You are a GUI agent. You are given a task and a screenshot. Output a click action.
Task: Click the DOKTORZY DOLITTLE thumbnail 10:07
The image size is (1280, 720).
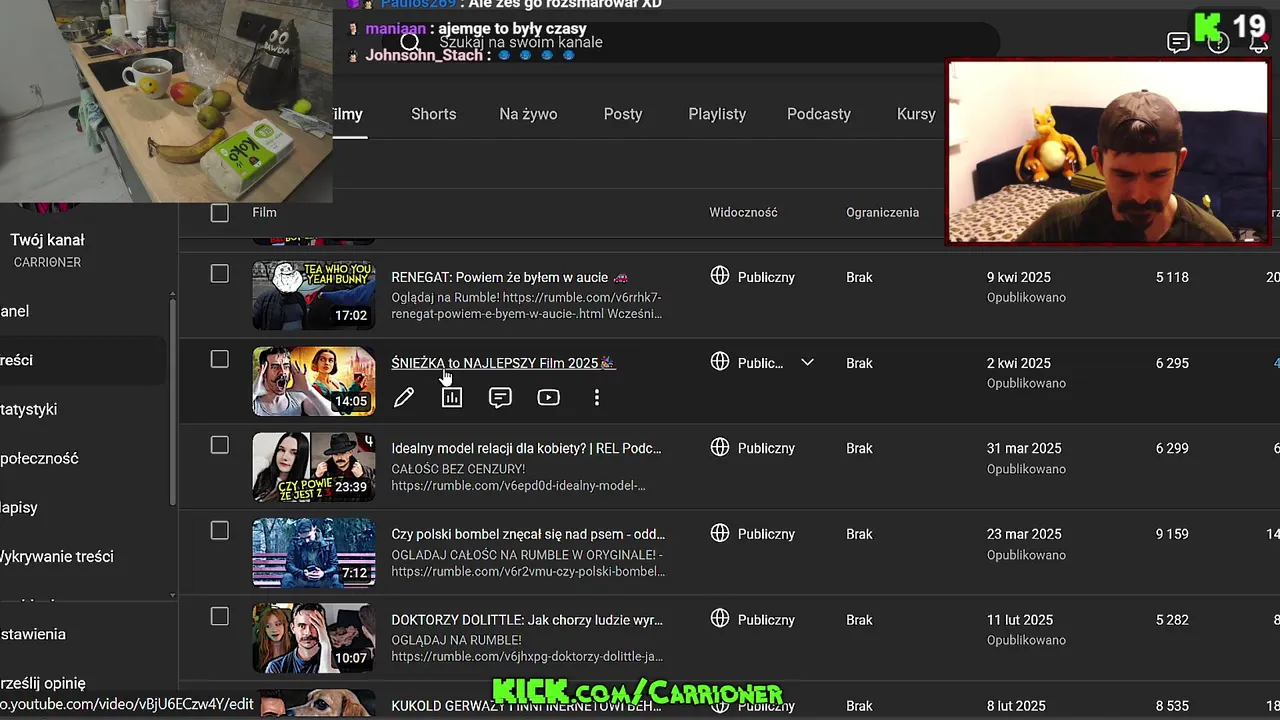coord(314,638)
